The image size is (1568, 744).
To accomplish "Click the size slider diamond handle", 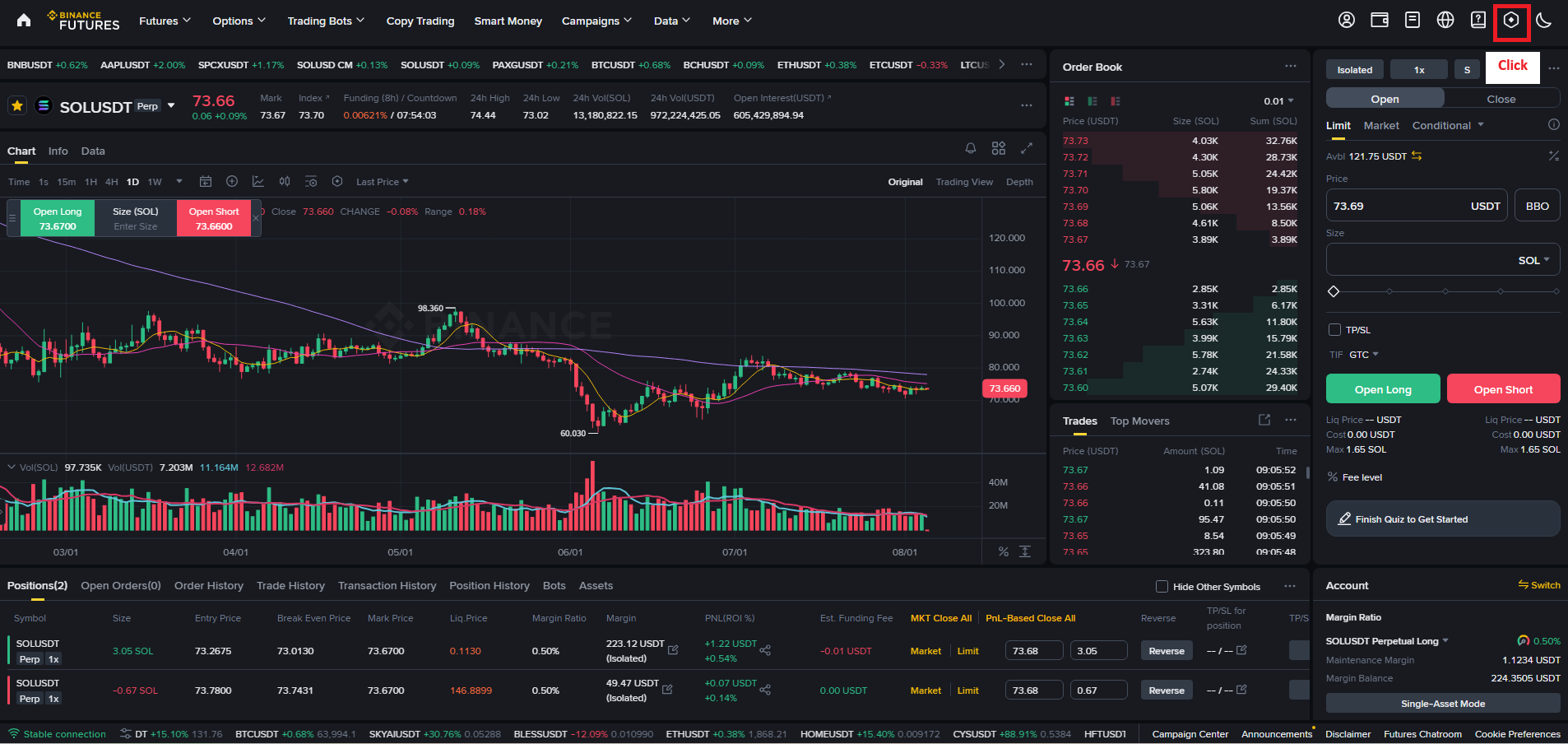I will pos(1334,291).
